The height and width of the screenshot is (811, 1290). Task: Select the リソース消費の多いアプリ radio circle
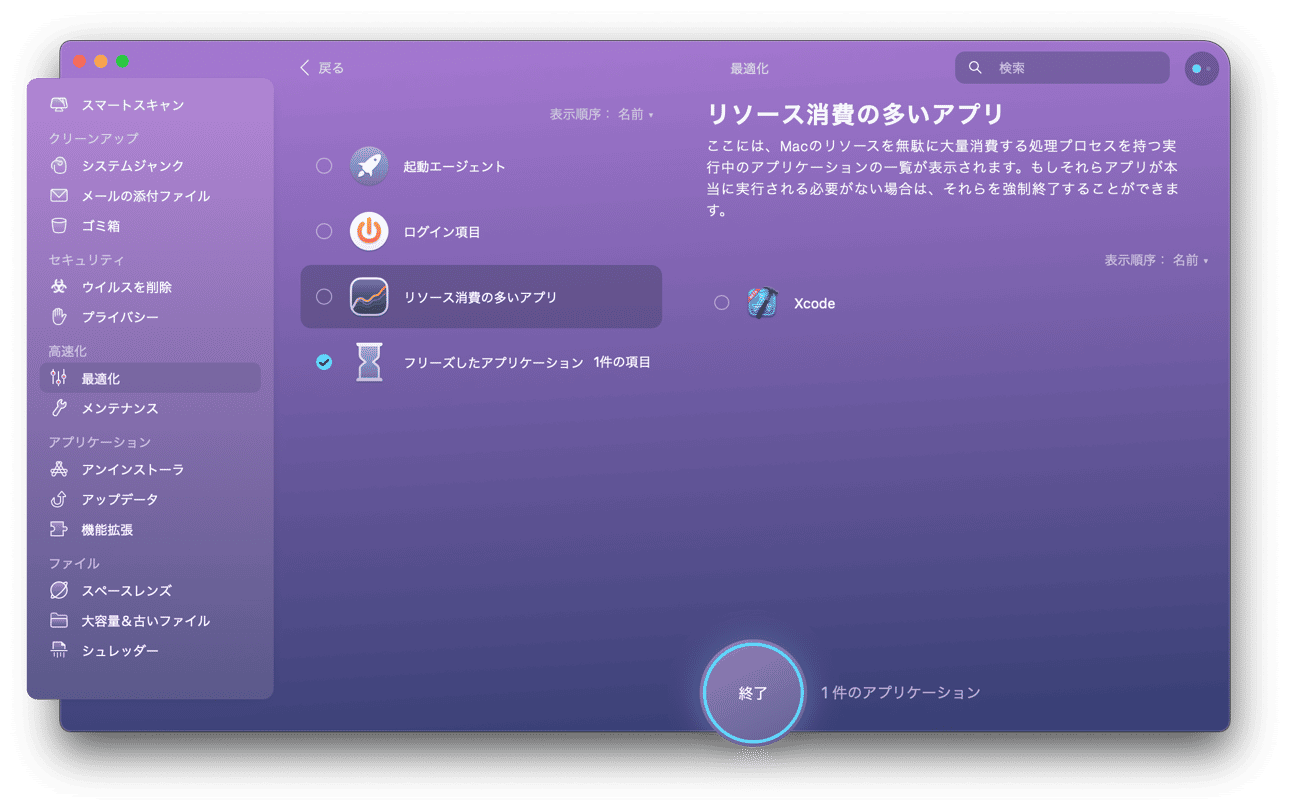[324, 297]
